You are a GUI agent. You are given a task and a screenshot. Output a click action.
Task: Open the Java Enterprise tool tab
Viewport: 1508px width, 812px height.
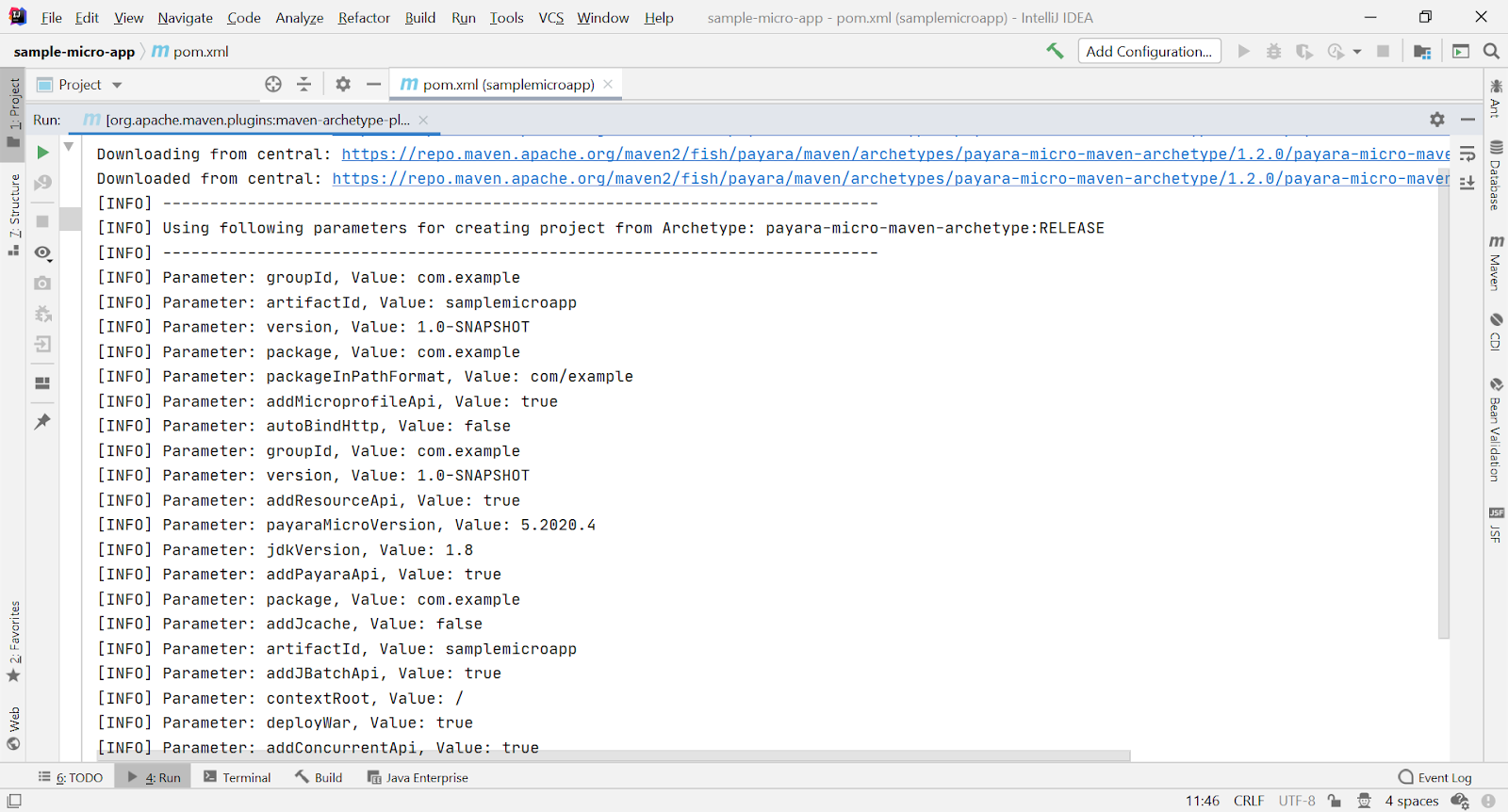click(x=418, y=777)
